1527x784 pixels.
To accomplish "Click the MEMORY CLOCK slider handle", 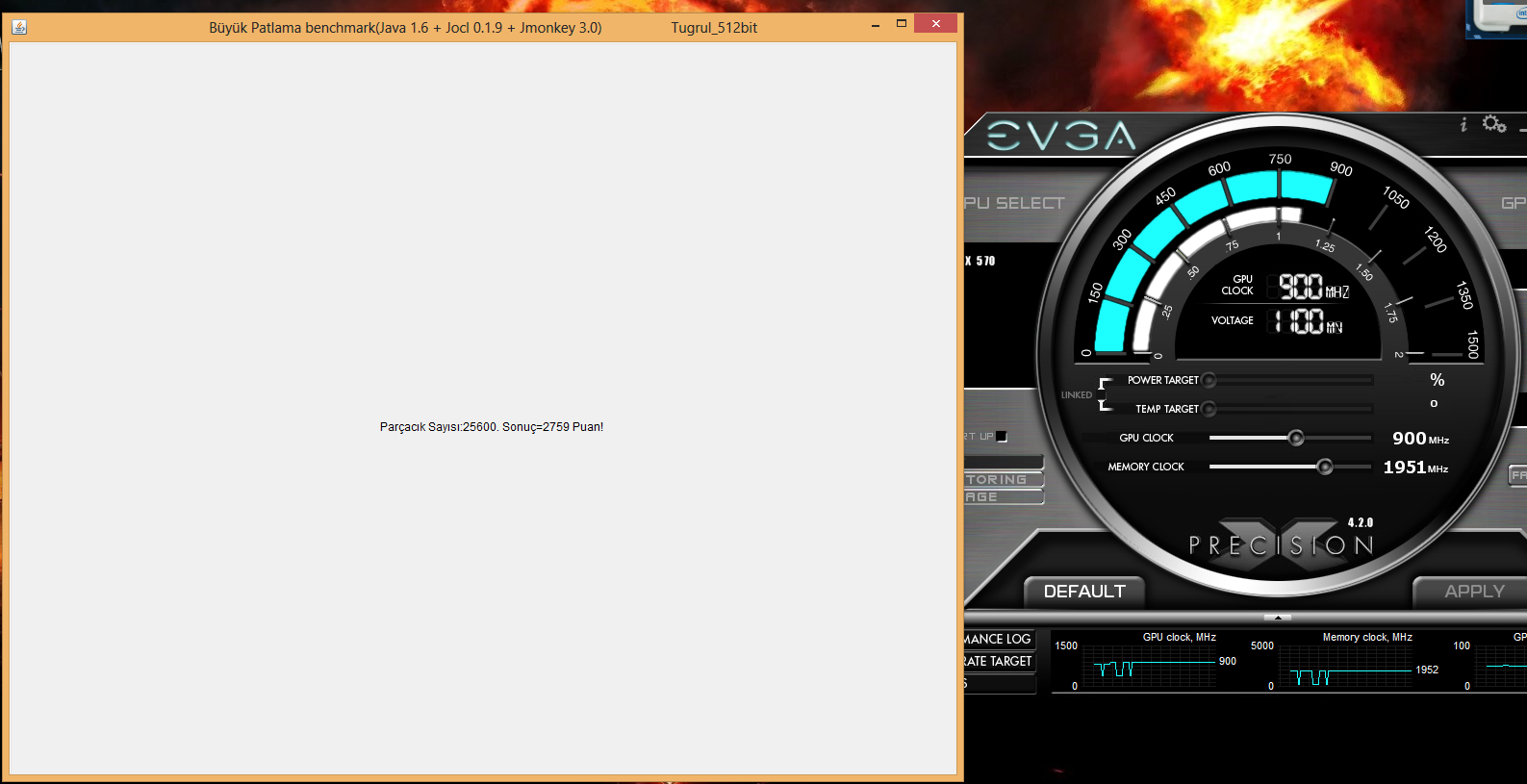I will pyautogui.click(x=1325, y=467).
